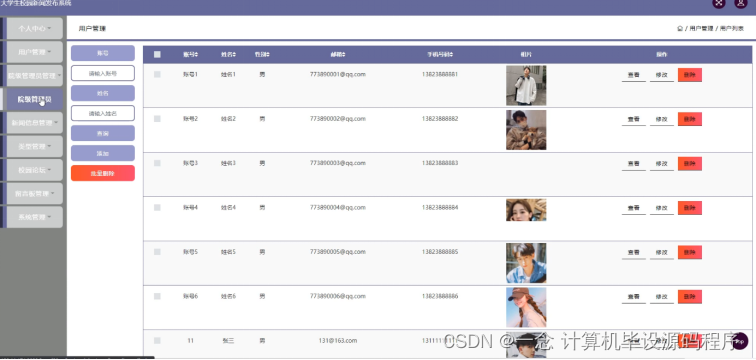Image resolution: width=756 pixels, height=360 pixels.
Task: Sort table by 手机号码 column arrows
Action: coord(451,54)
